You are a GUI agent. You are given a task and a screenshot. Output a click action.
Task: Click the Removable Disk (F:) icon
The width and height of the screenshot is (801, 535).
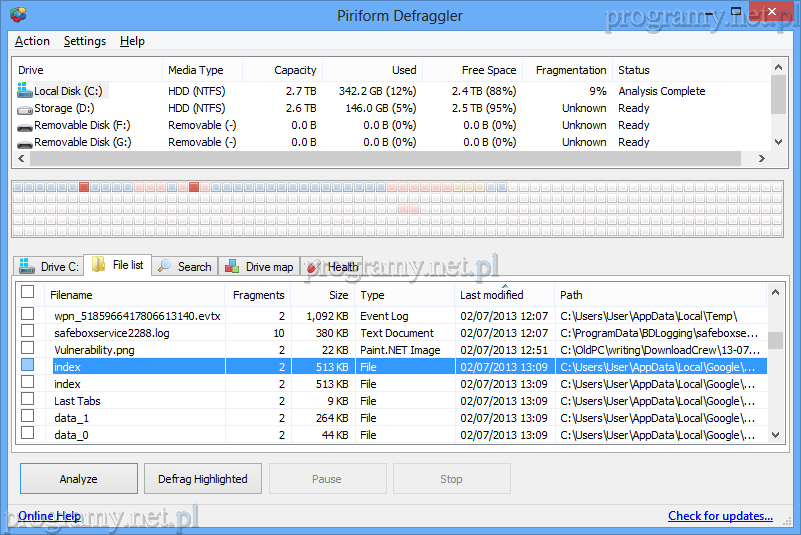tap(25, 125)
